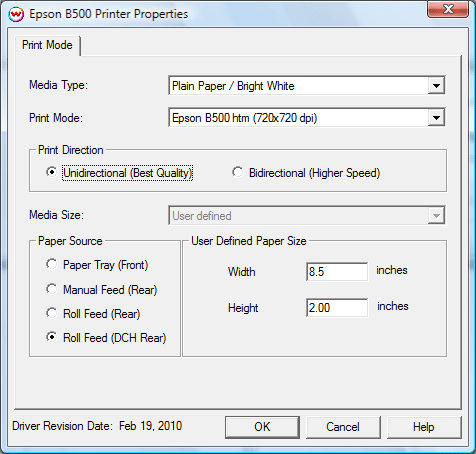
Task: Close the Epson B500 Printer Properties dialog
Action: [x=448, y=9]
